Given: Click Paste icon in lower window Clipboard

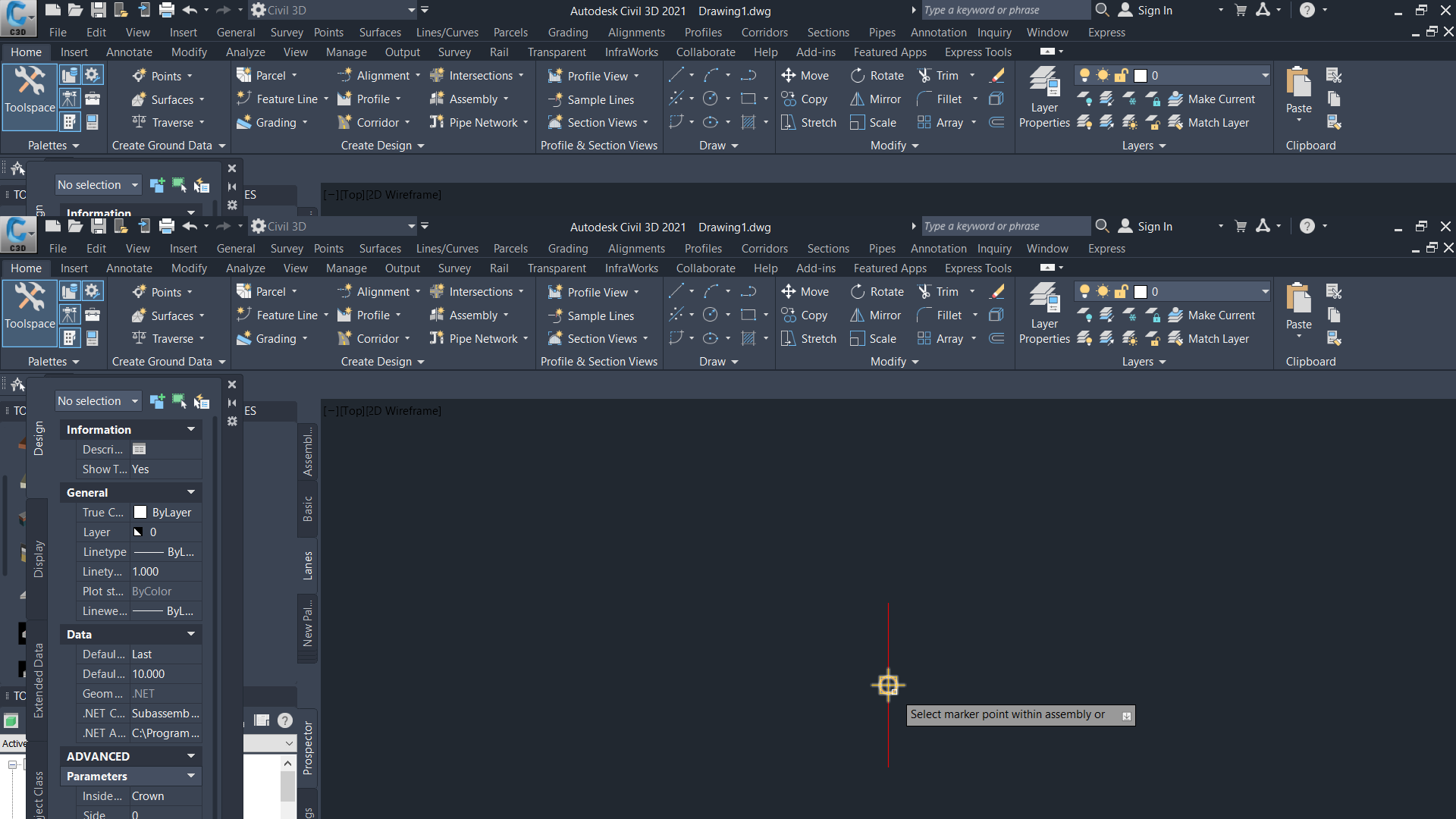Looking at the screenshot, I should point(1298,297).
